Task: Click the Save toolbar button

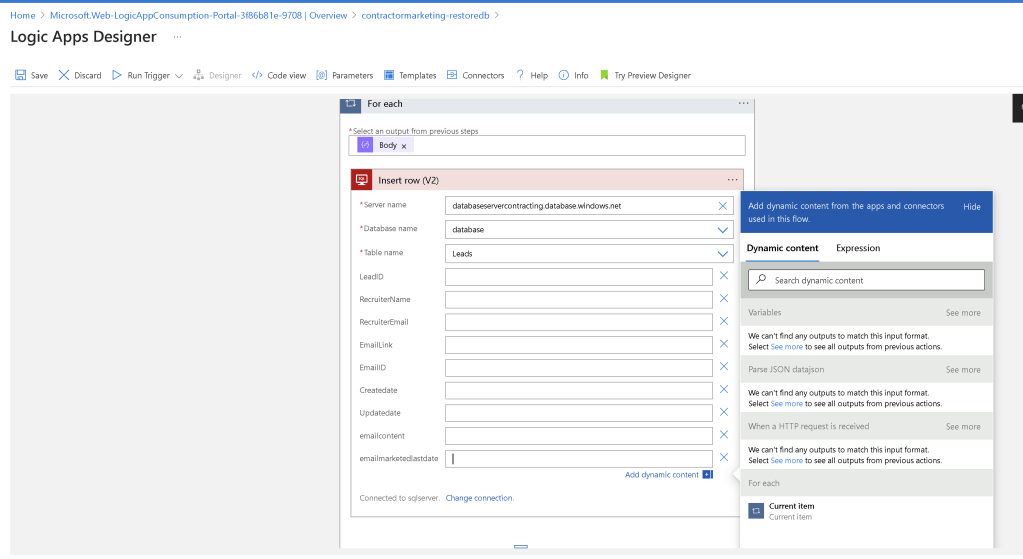Action: pyautogui.click(x=31, y=76)
